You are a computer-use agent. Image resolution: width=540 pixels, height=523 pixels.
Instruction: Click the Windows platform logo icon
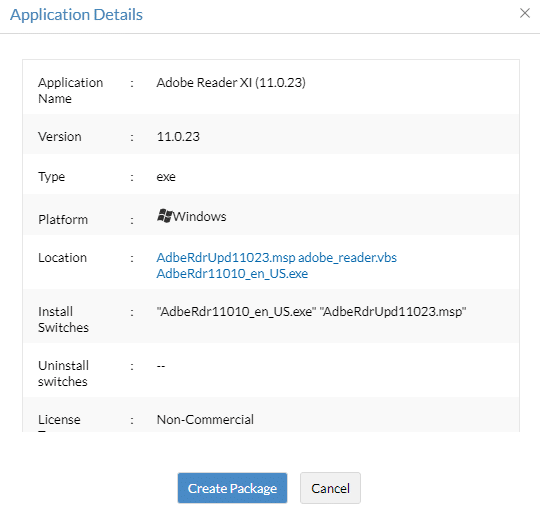tap(164, 216)
